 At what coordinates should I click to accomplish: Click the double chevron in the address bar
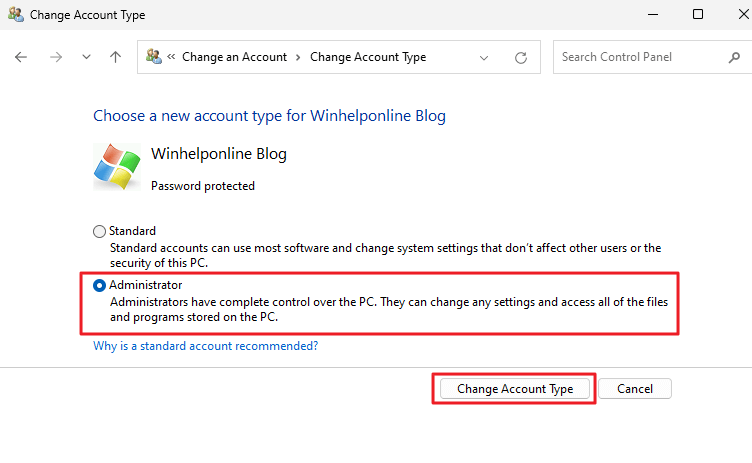pyautogui.click(x=171, y=57)
